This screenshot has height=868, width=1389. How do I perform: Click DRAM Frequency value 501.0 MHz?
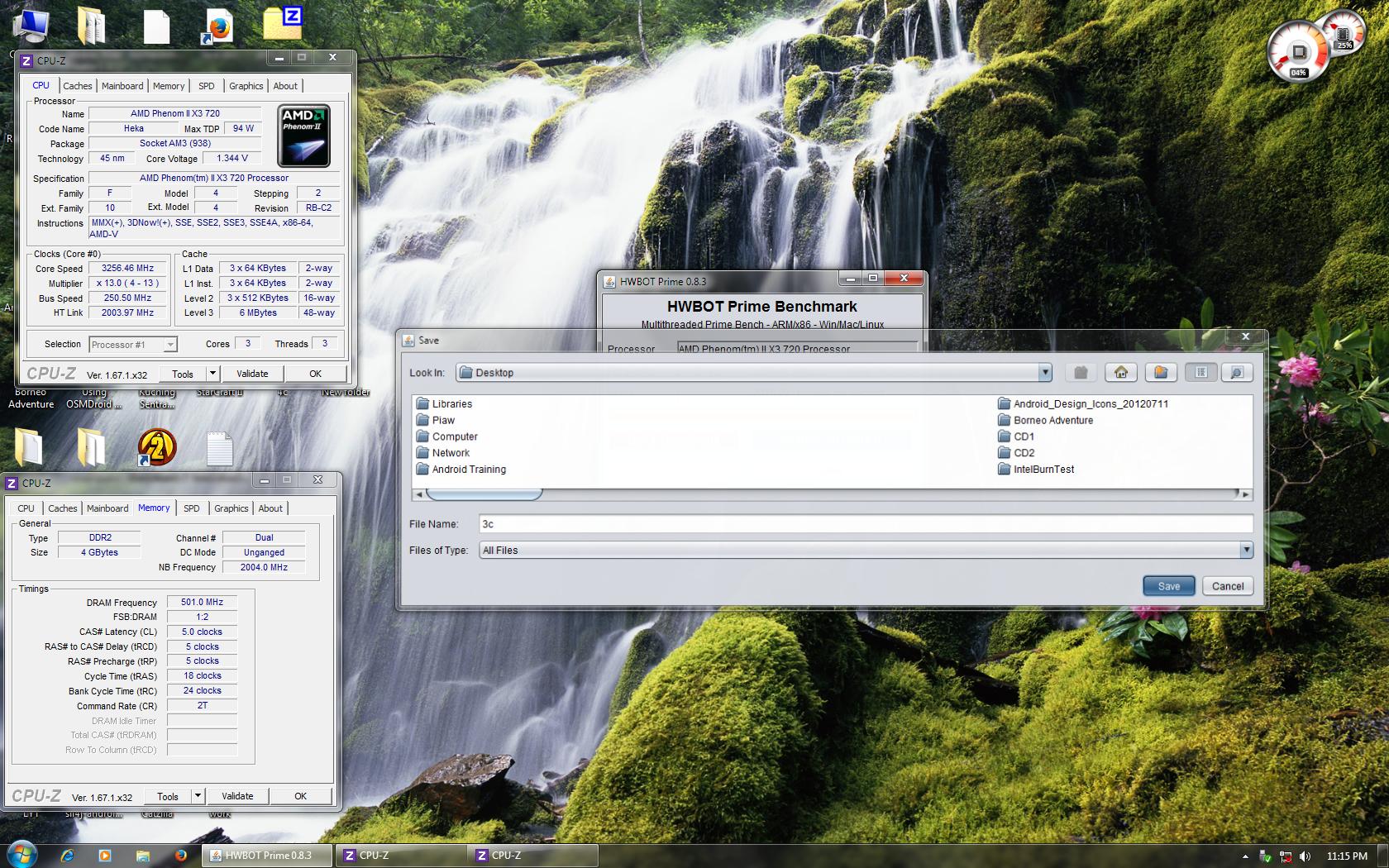pyautogui.click(x=202, y=603)
